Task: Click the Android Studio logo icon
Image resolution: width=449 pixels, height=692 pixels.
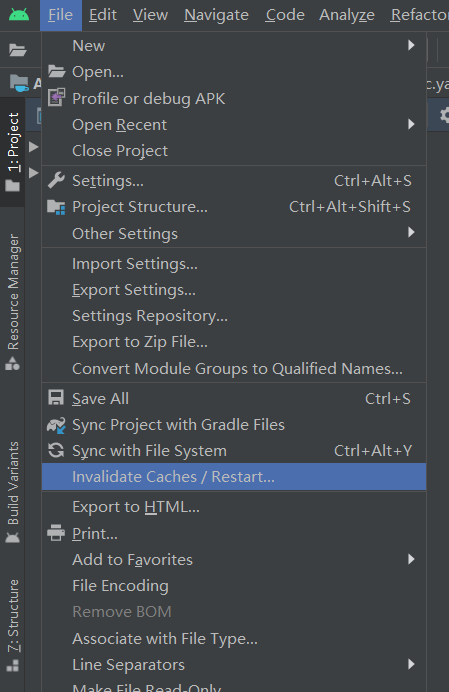Action: coord(19,15)
